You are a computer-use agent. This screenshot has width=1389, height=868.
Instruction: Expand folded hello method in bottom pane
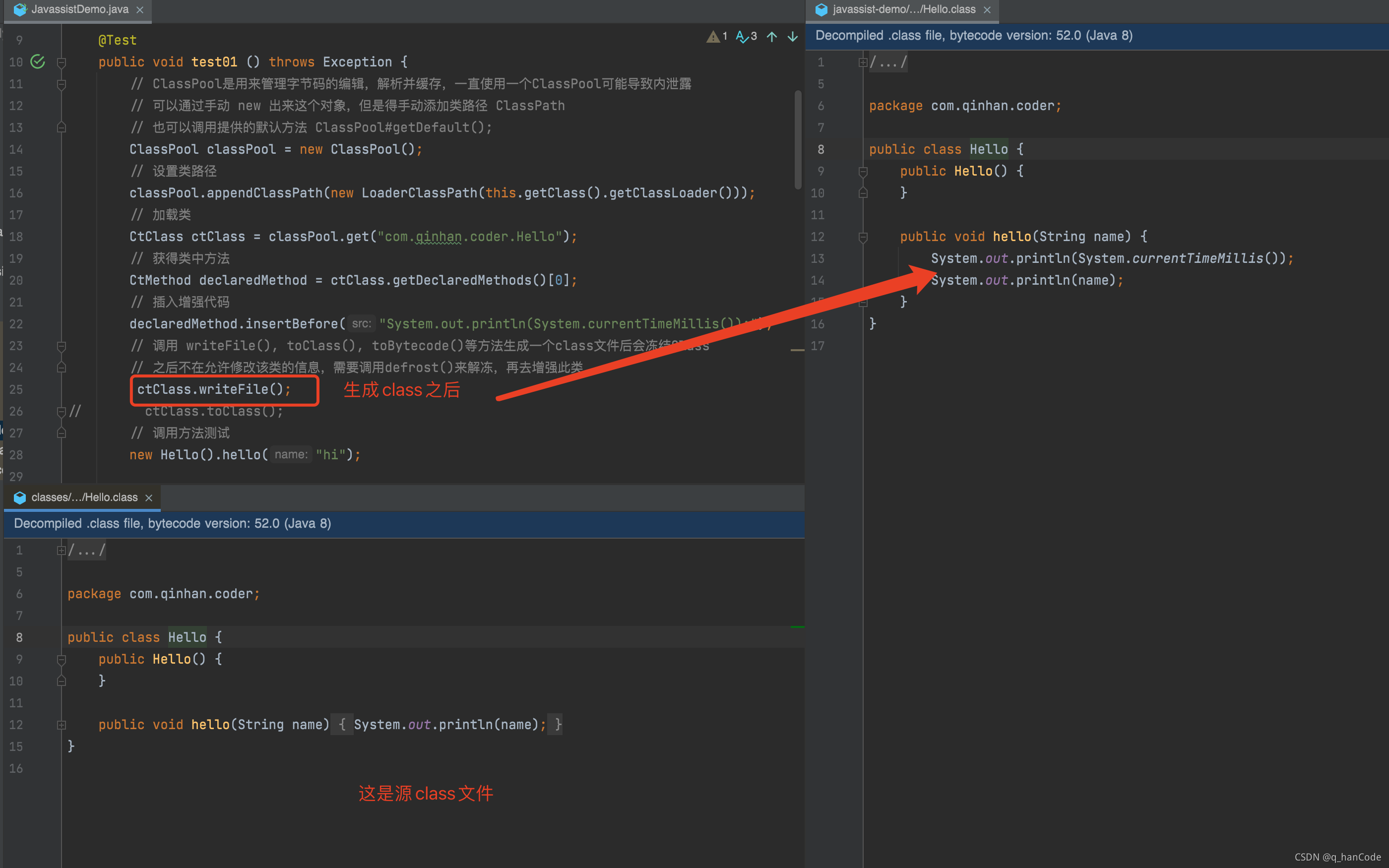point(62,725)
